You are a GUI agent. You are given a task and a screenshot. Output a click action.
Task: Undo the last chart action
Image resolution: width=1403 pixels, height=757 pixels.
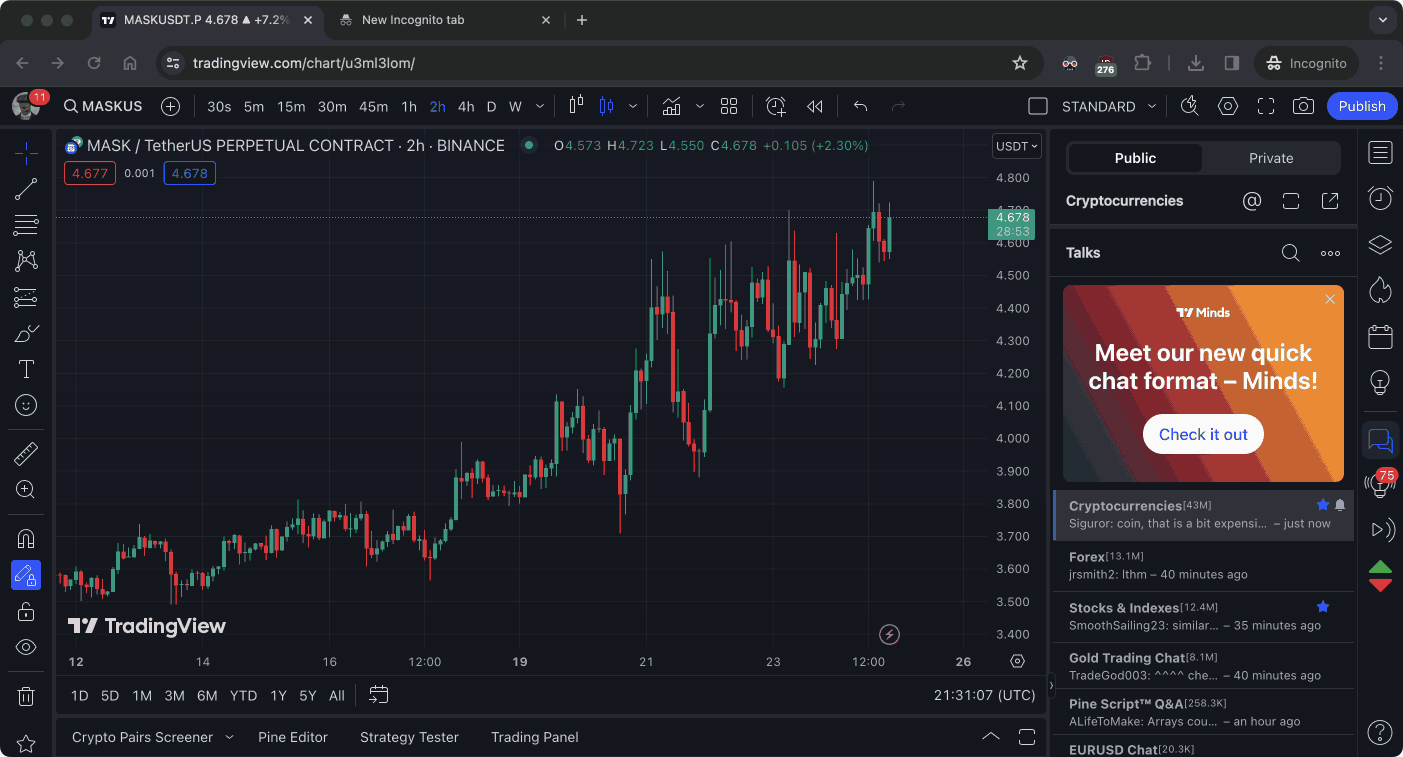tap(860, 106)
